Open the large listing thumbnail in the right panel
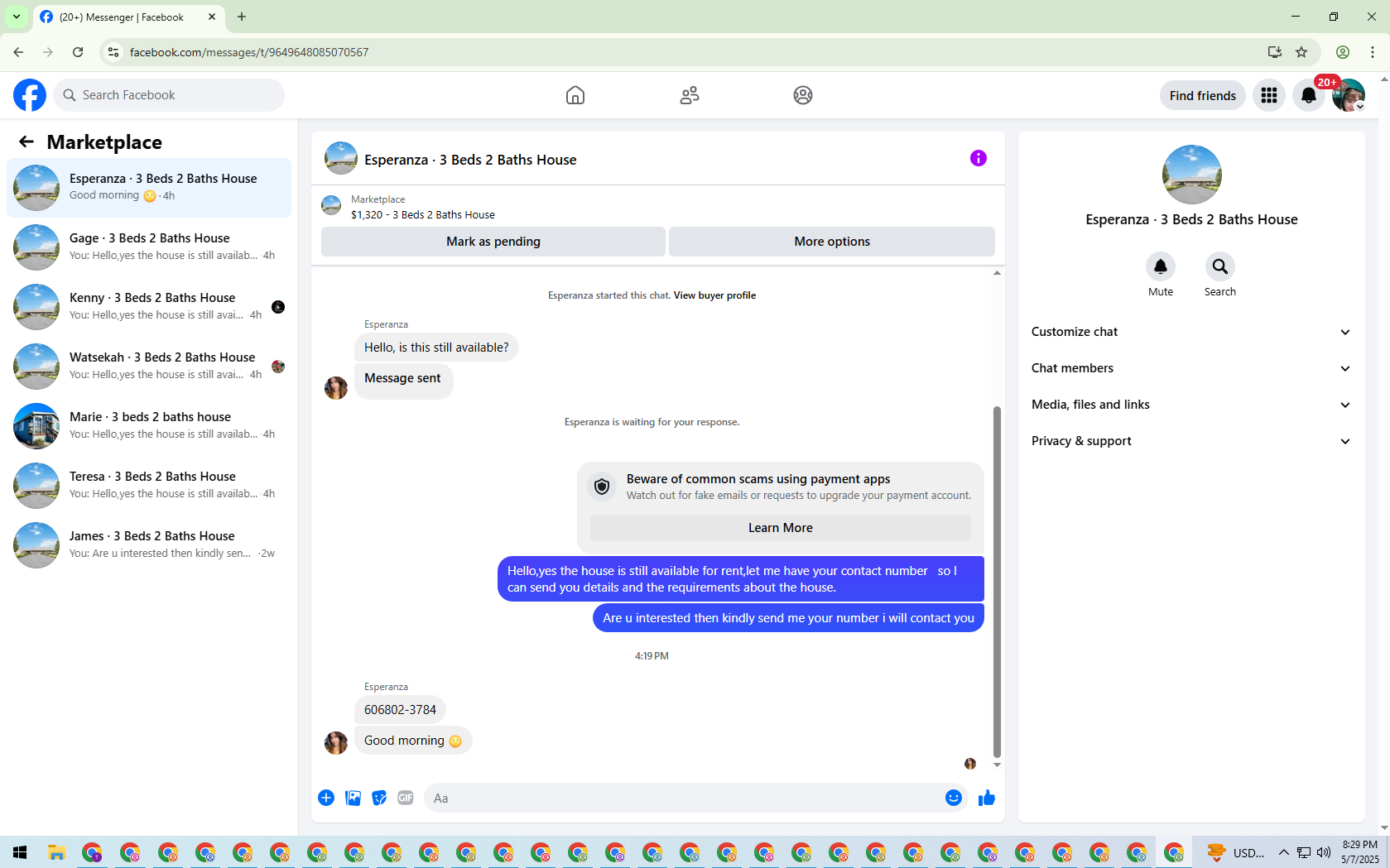The width and height of the screenshot is (1390, 868). pos(1191,175)
